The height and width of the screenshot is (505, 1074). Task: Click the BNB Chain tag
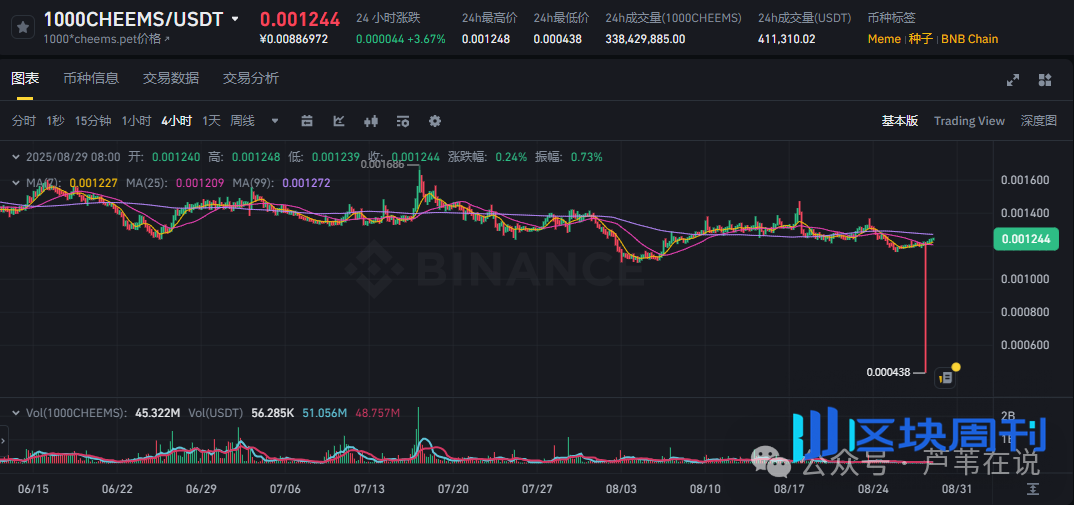[969, 39]
